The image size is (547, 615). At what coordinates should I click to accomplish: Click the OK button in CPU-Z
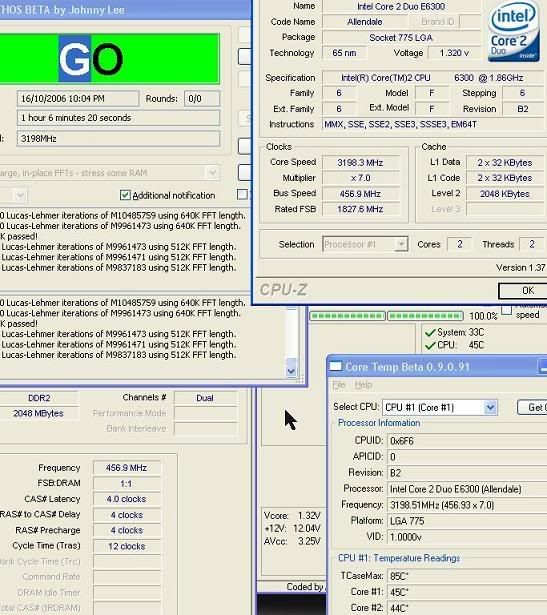pyautogui.click(x=523, y=291)
